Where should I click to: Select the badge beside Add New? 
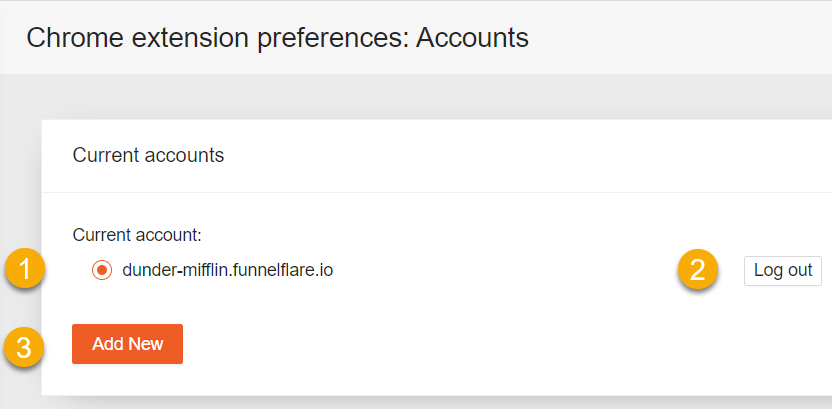click(x=24, y=347)
